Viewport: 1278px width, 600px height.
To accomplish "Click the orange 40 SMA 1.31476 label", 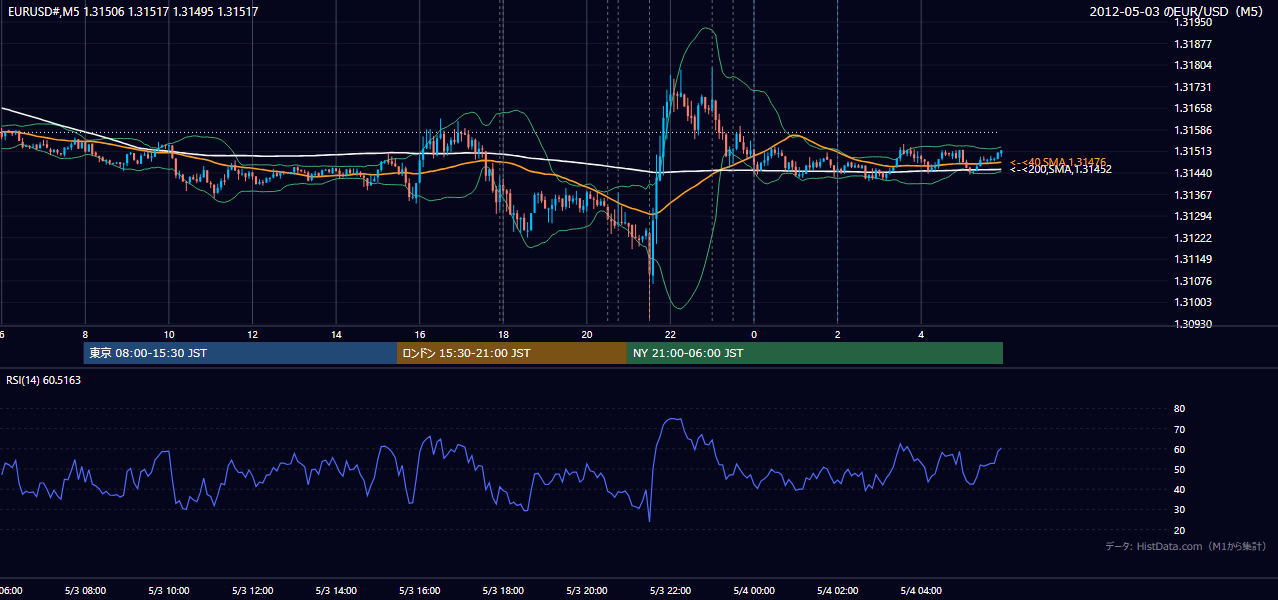I will (x=1057, y=162).
